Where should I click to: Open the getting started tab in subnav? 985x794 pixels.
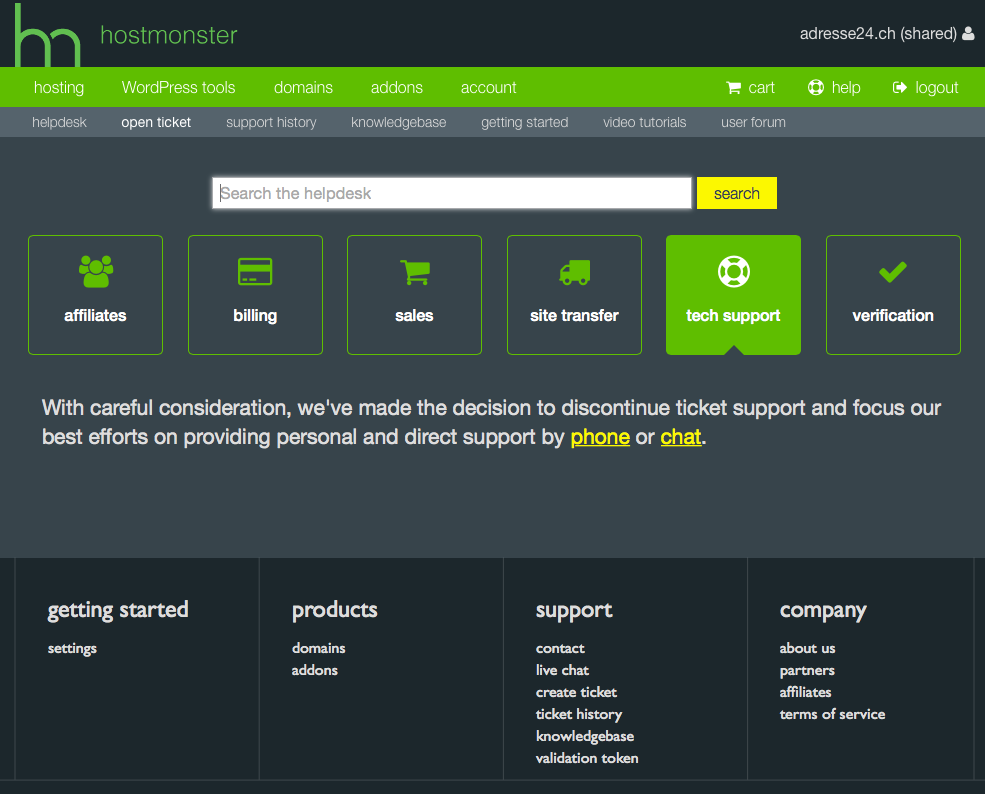[x=525, y=122]
